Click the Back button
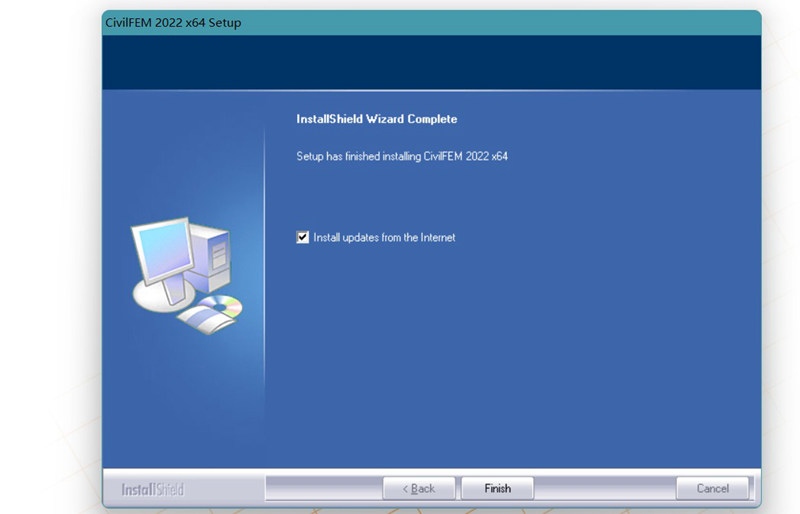Screen dimensions: 800x514 pos(419,488)
